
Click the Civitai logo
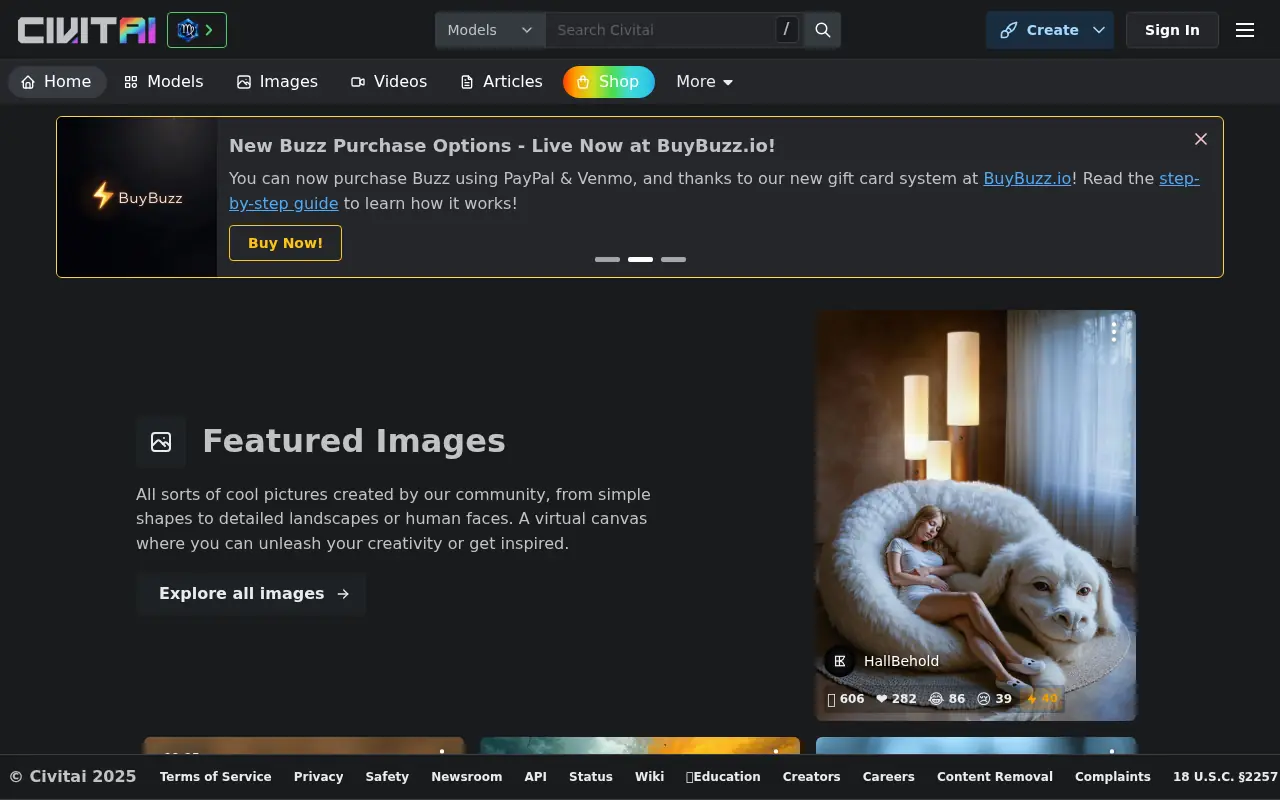pos(87,30)
